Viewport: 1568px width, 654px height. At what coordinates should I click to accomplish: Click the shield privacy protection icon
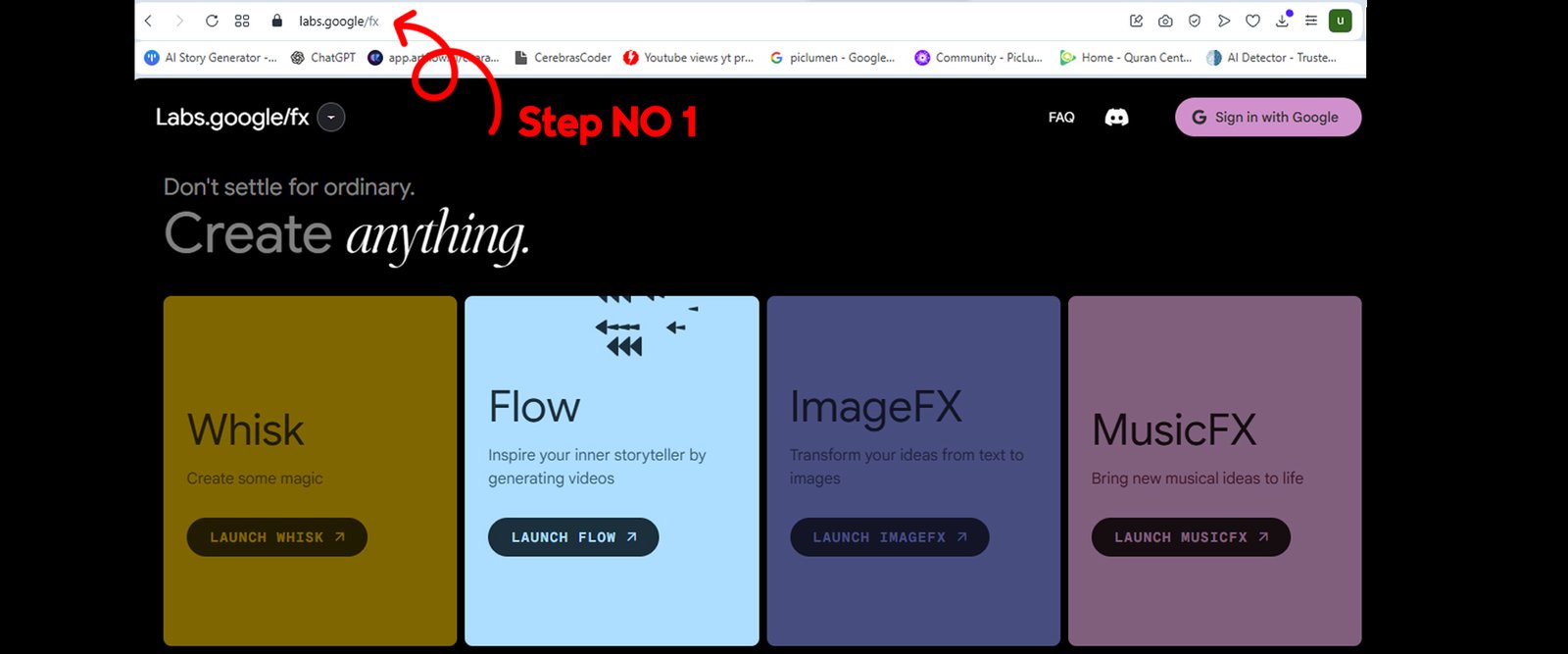[x=1195, y=21]
